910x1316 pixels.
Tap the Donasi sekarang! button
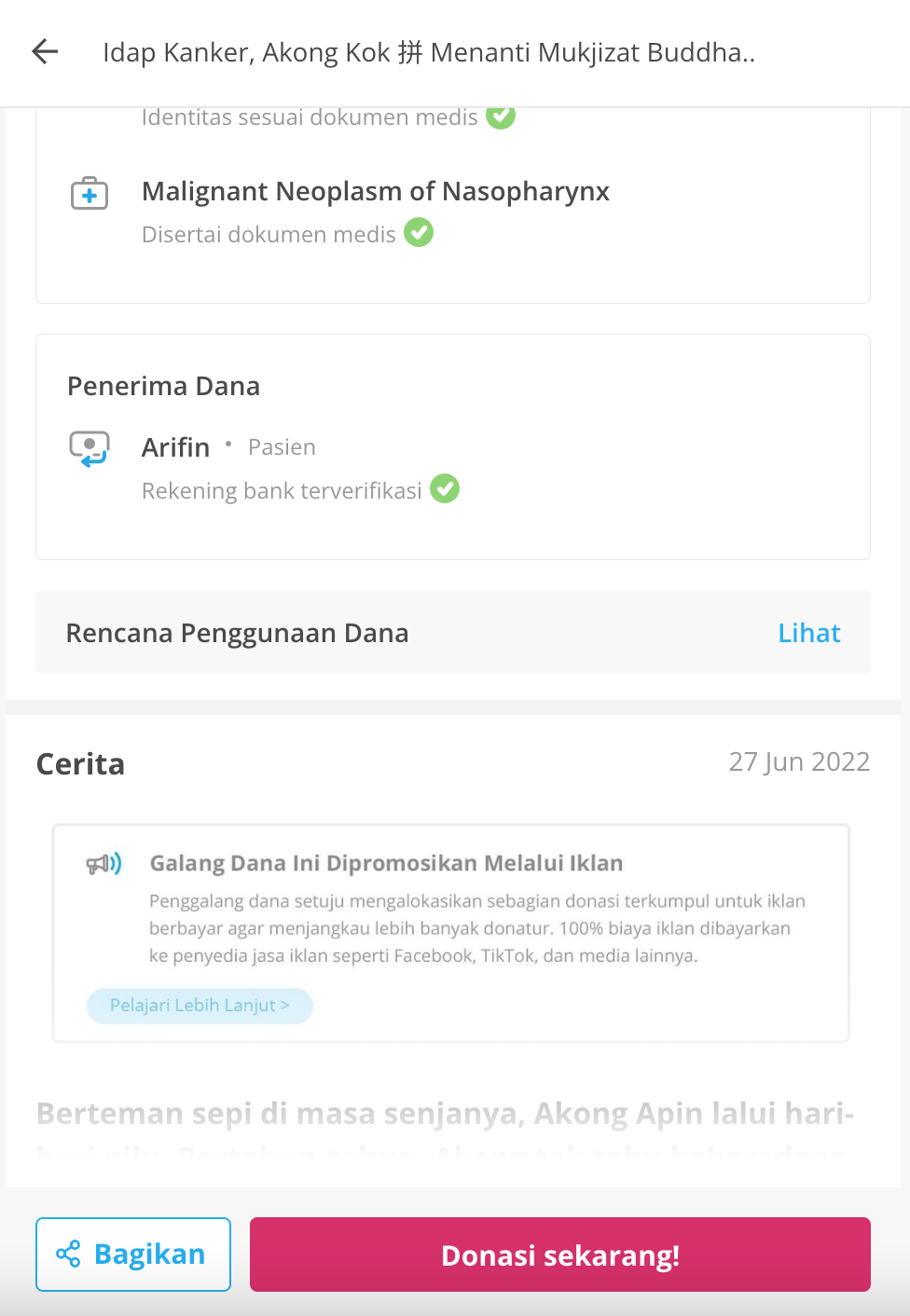(x=560, y=1254)
